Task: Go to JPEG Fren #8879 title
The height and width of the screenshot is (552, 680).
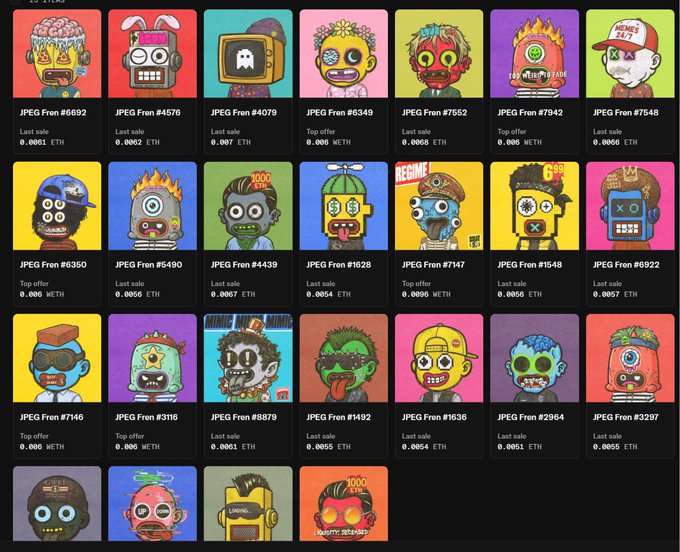Action: point(243,417)
